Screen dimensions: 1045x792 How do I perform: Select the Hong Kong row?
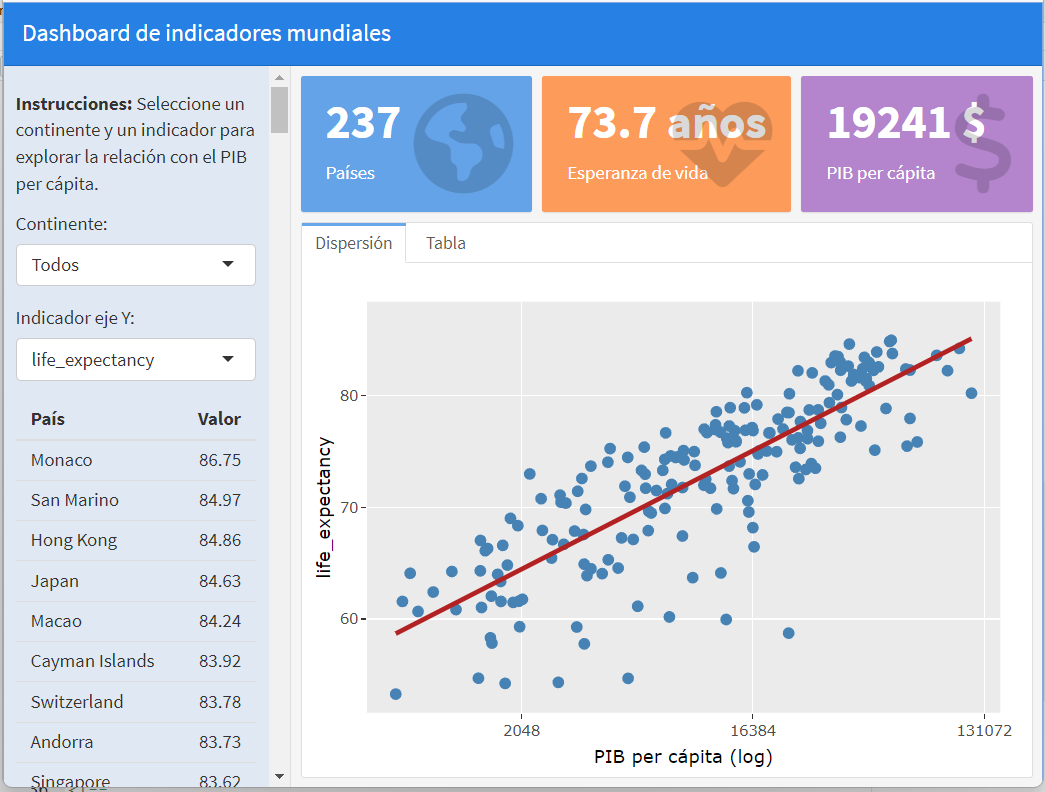tap(136, 540)
